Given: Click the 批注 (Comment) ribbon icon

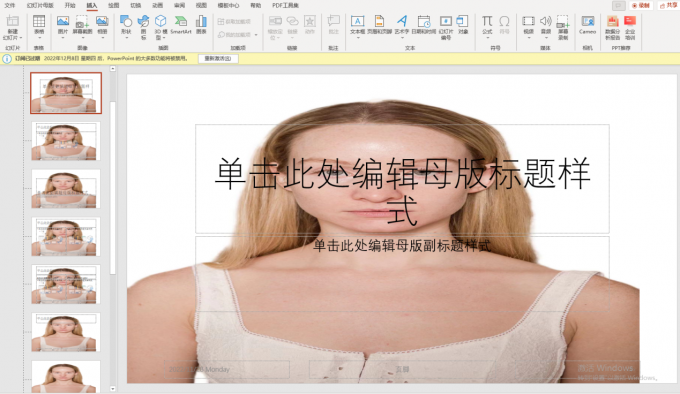Looking at the screenshot, I should click(x=333, y=22).
